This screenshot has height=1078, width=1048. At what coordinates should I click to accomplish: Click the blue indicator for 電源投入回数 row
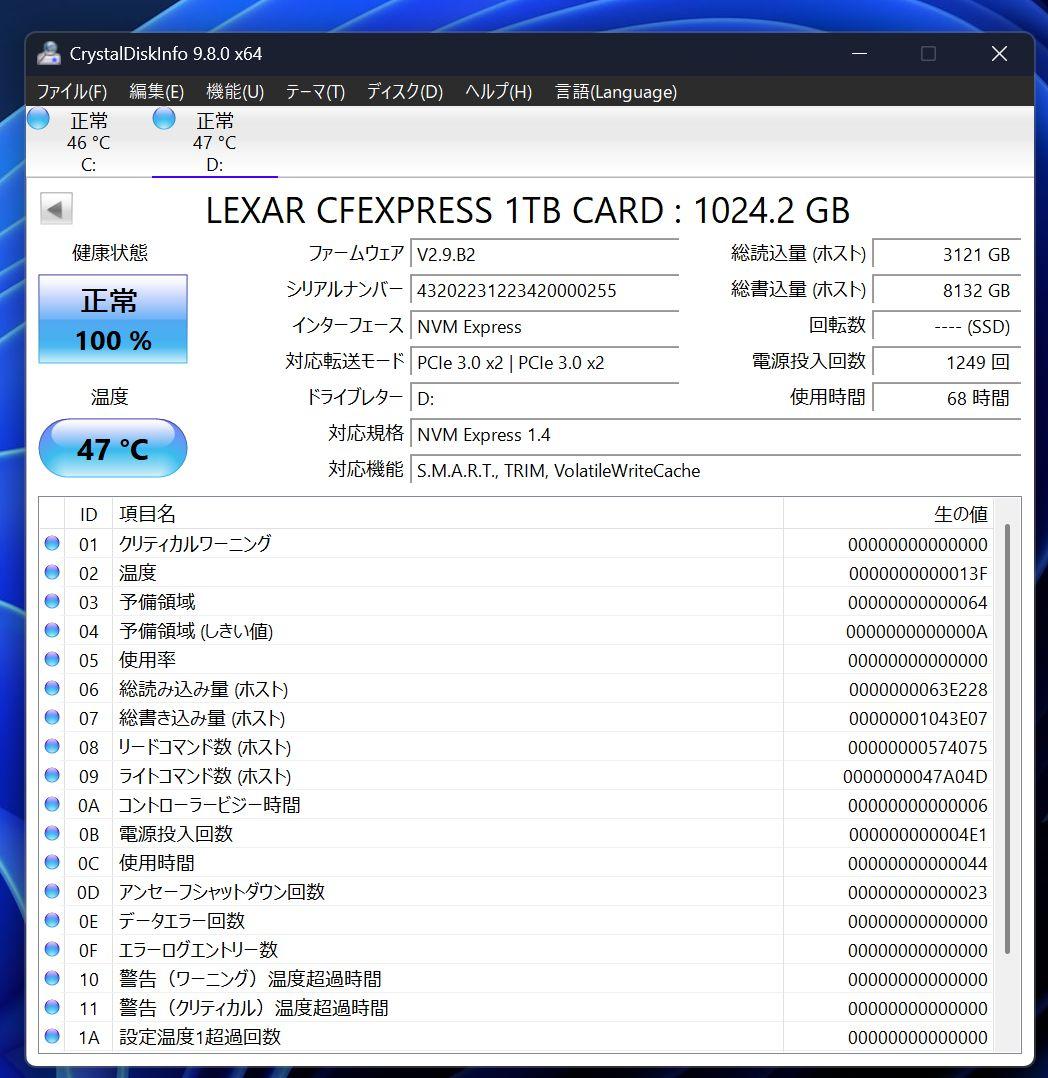pos(52,833)
